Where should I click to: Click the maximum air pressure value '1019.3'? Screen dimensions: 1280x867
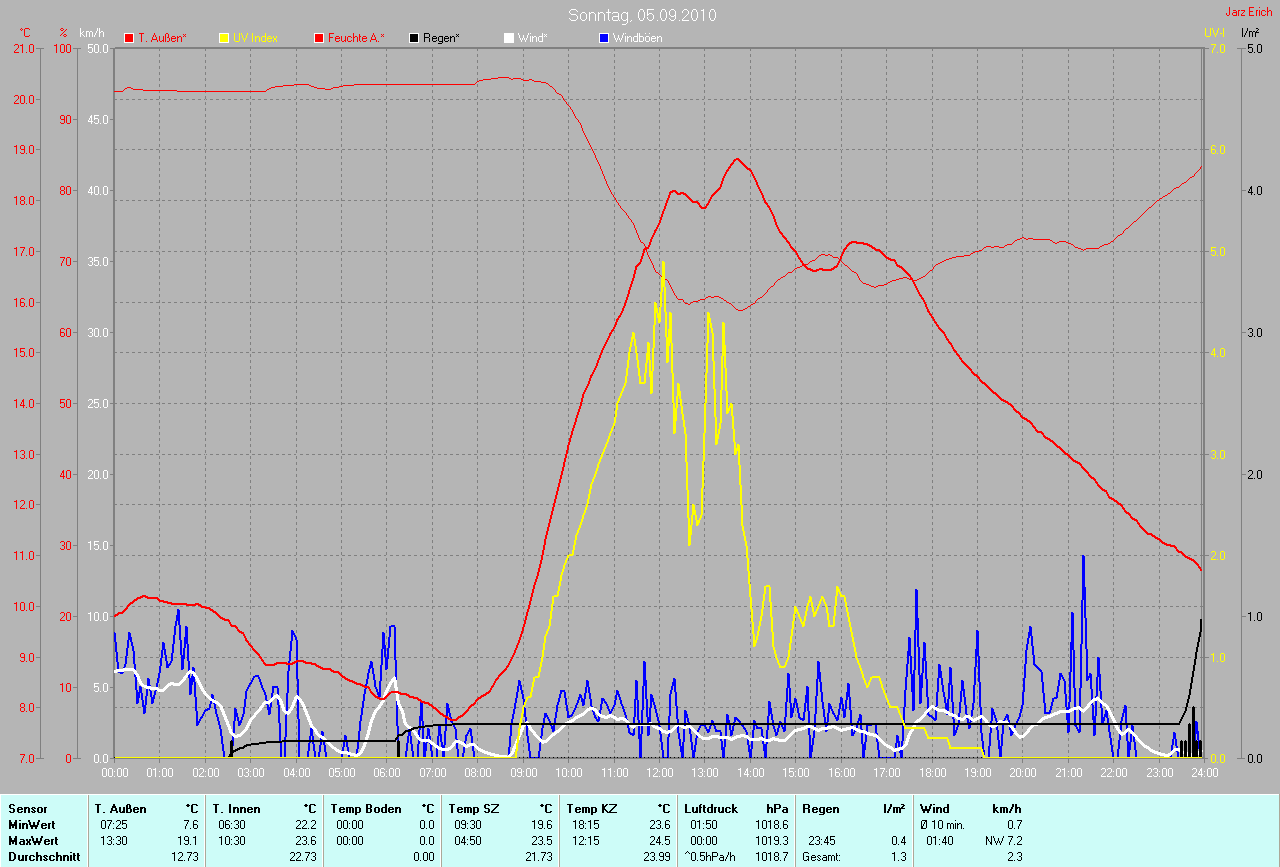[x=771, y=841]
